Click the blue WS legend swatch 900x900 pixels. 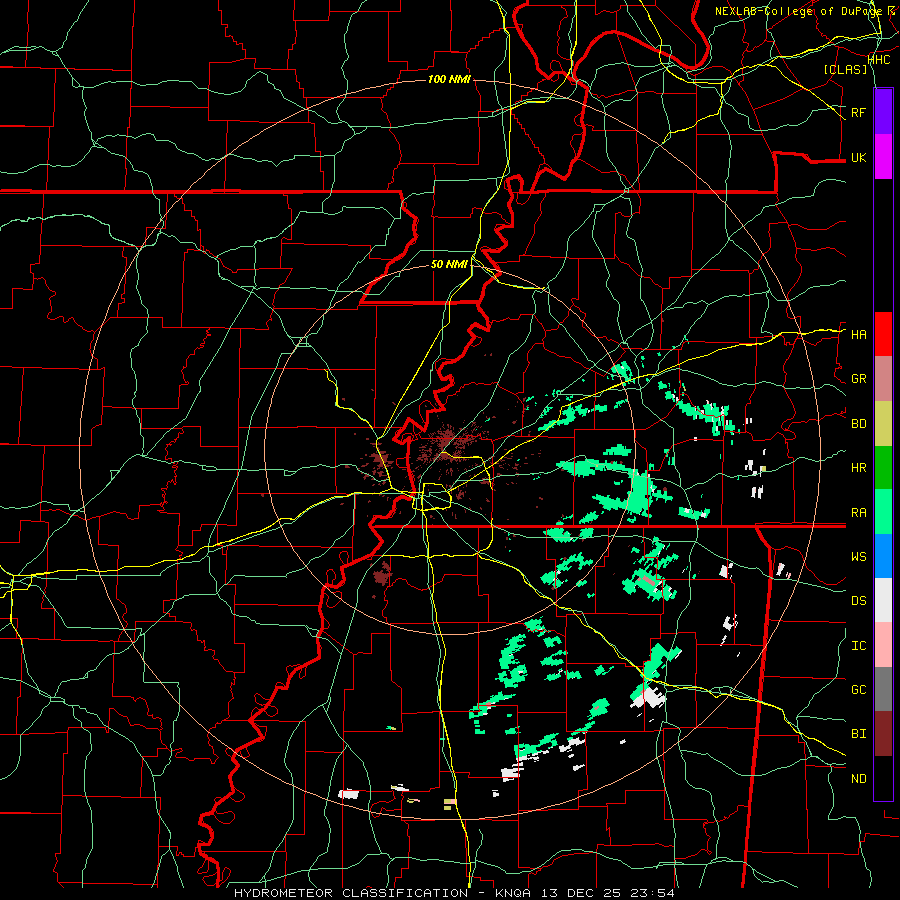click(x=883, y=556)
